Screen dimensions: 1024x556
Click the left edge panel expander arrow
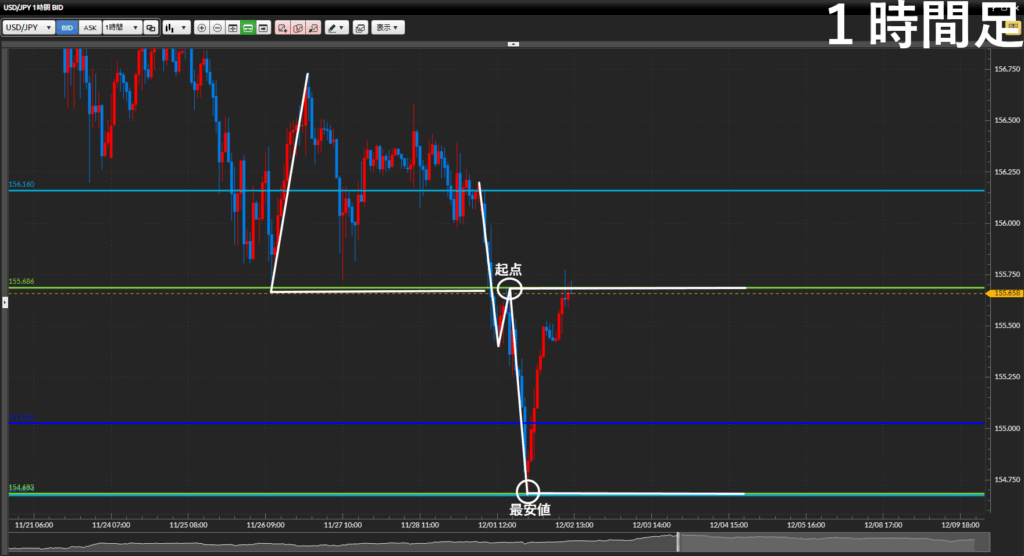tap(3, 299)
